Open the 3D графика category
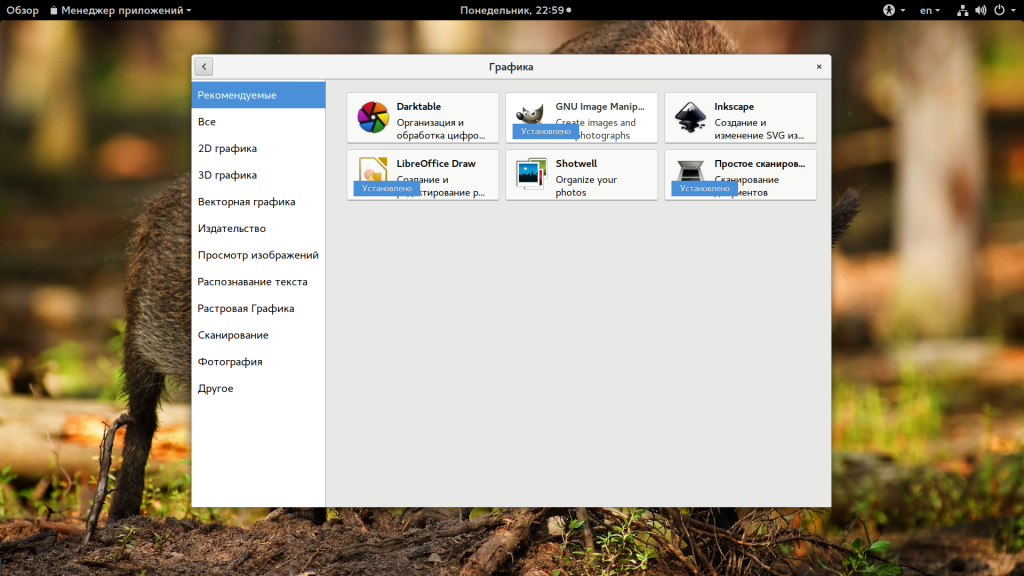The width and height of the screenshot is (1024, 576). click(227, 175)
